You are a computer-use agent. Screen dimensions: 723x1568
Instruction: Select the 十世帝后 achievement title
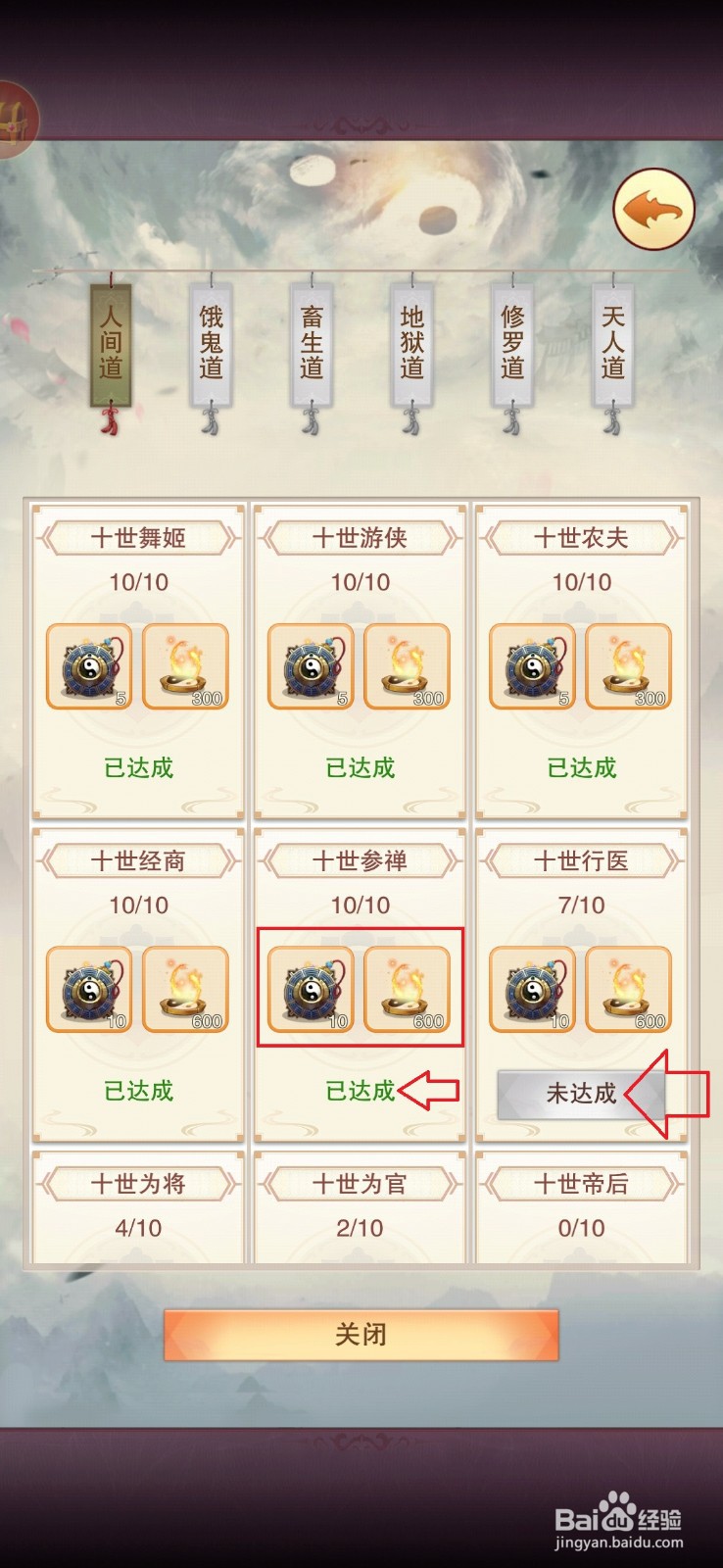coord(581,1184)
